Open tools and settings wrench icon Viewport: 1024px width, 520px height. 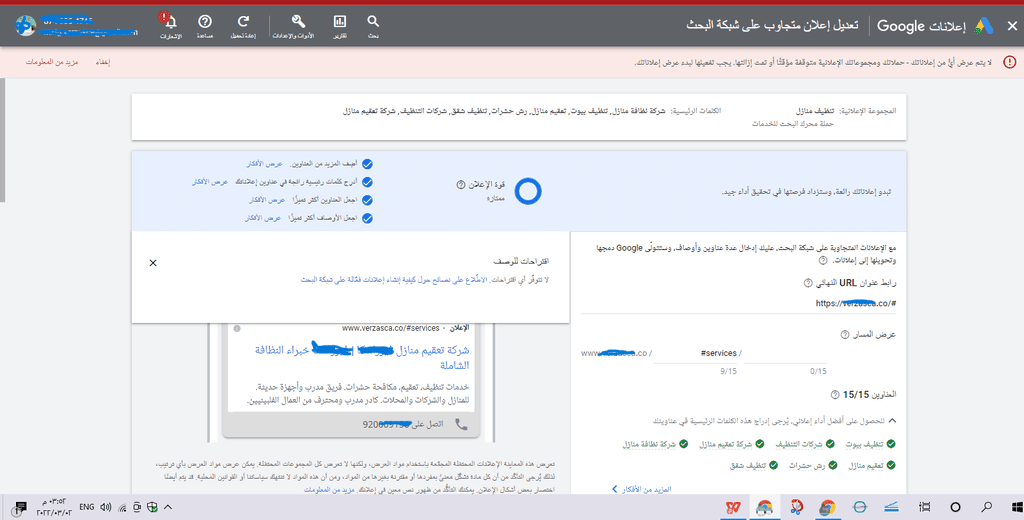(297, 21)
